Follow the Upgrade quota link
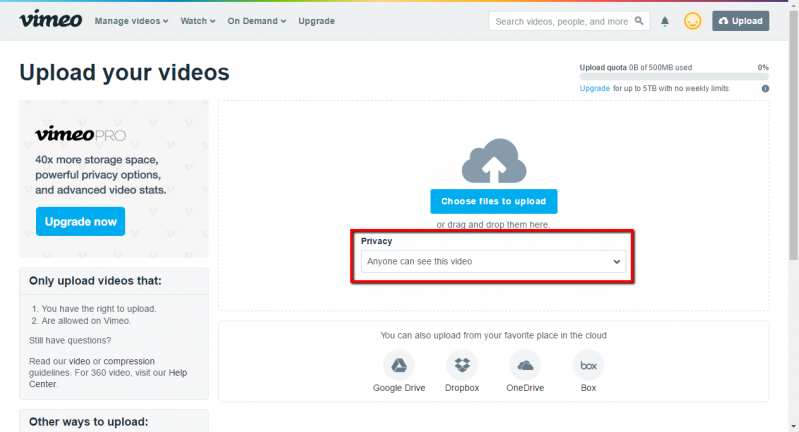This screenshot has height=432, width=799. [x=595, y=88]
